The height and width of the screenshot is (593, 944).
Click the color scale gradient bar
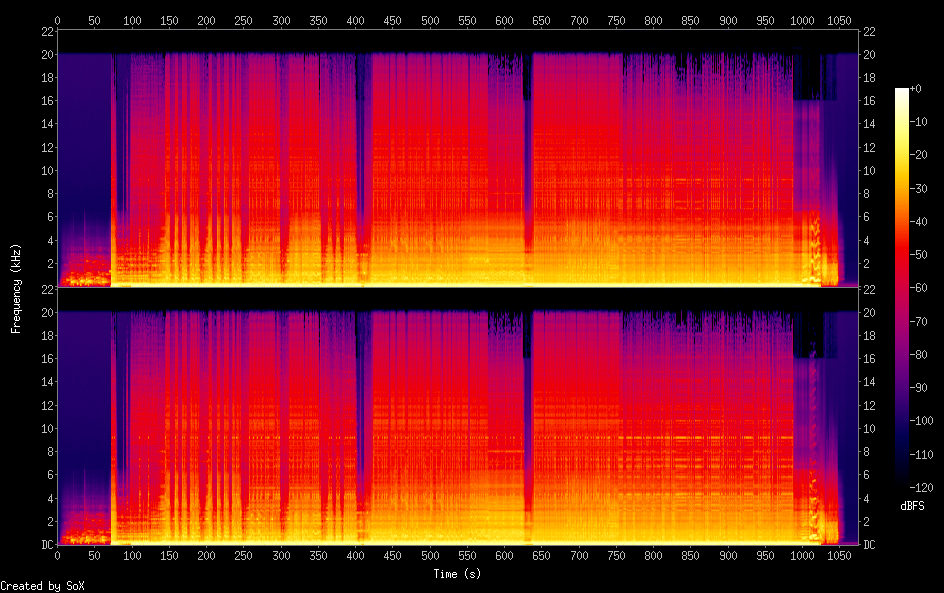point(902,292)
